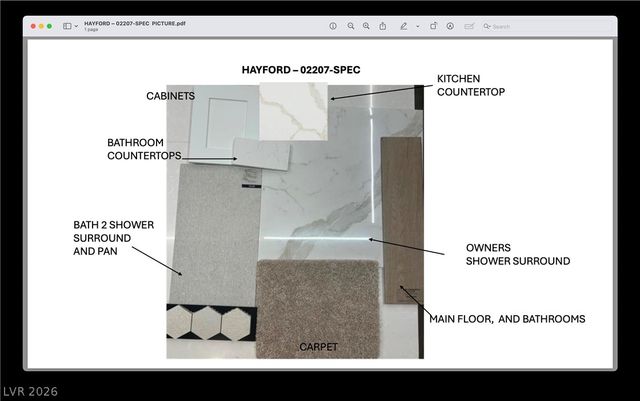Click the search magnifying glass icon
The image size is (640, 401).
[487, 26]
